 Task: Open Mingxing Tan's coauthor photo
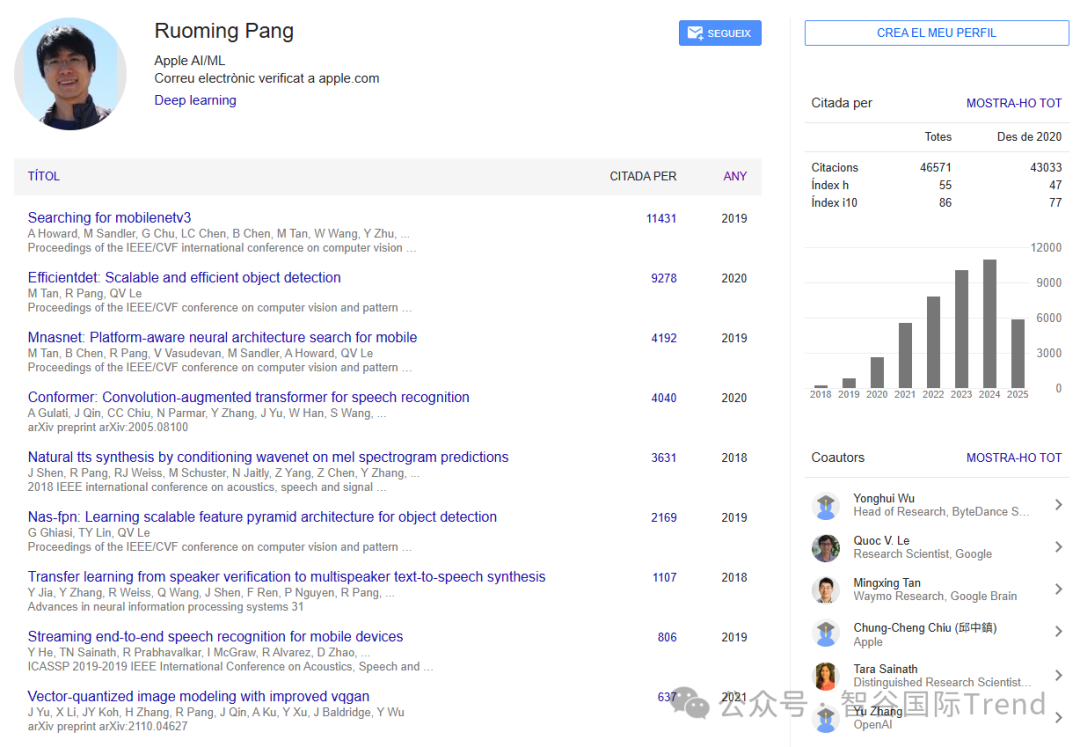(825, 589)
